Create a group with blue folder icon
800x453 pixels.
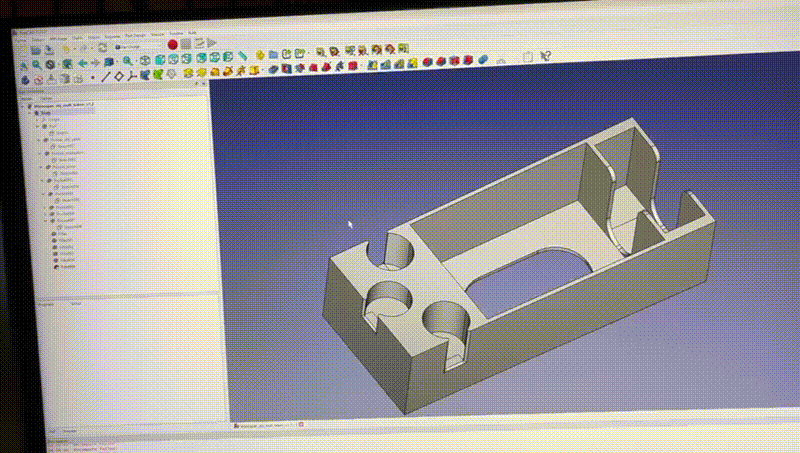tap(273, 54)
